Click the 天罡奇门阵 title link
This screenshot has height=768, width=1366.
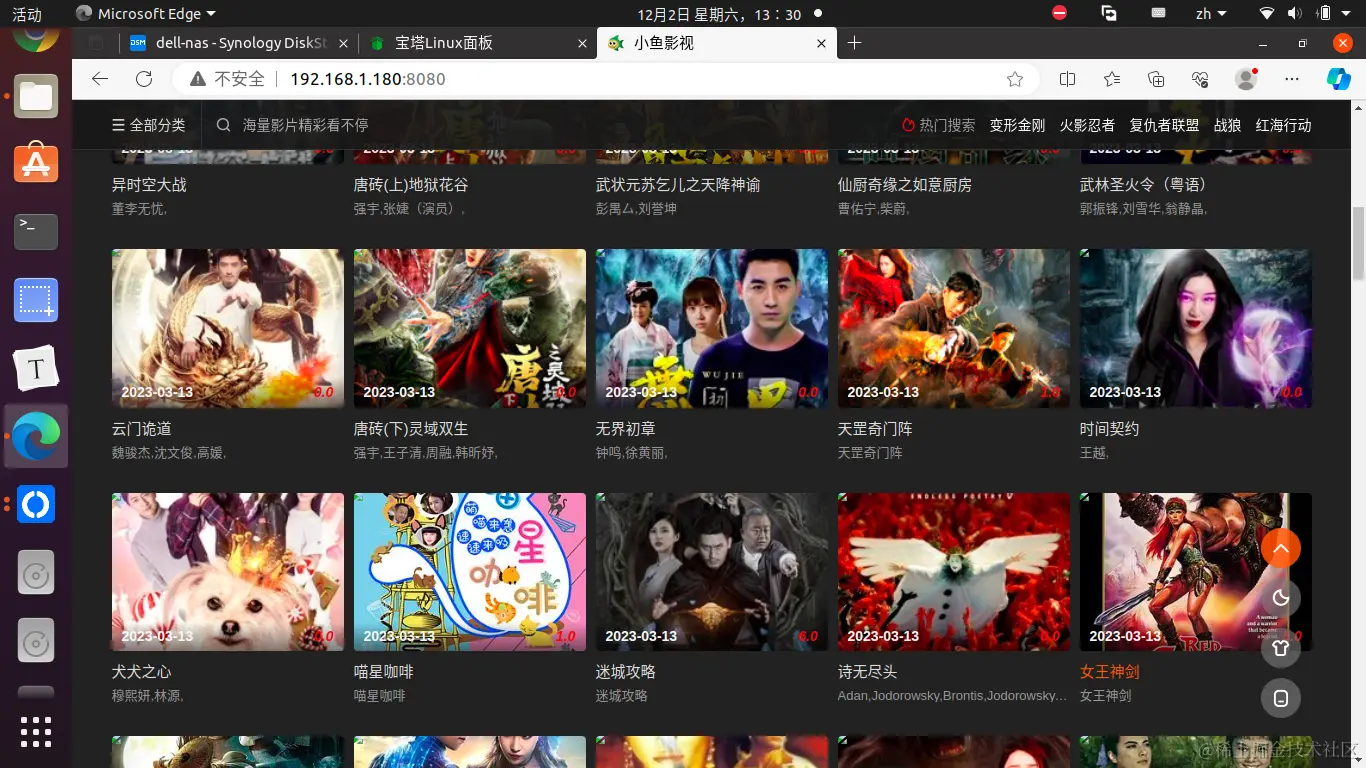tap(875, 429)
